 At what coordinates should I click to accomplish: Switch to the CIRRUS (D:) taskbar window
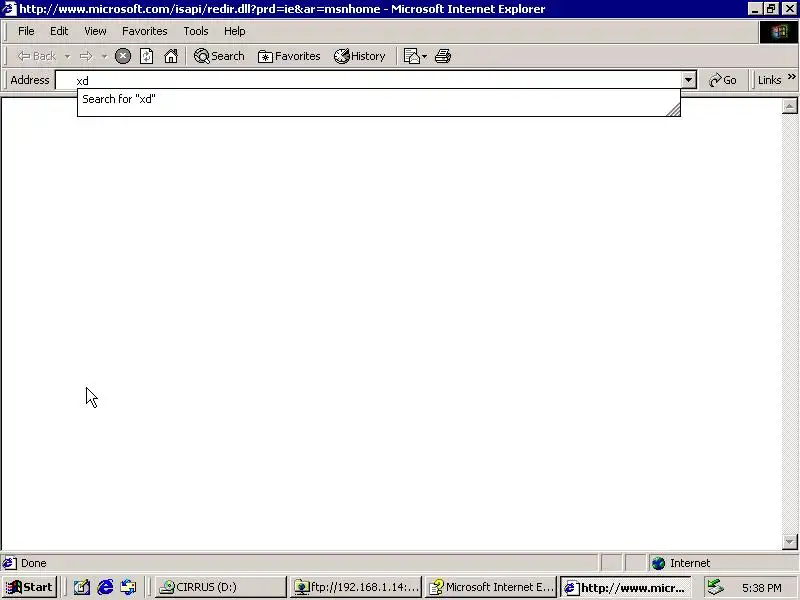(220, 587)
